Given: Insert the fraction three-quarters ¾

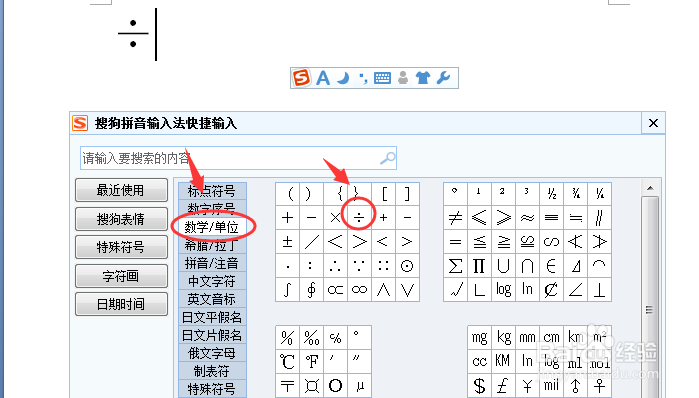Looking at the screenshot, I should point(576,194).
